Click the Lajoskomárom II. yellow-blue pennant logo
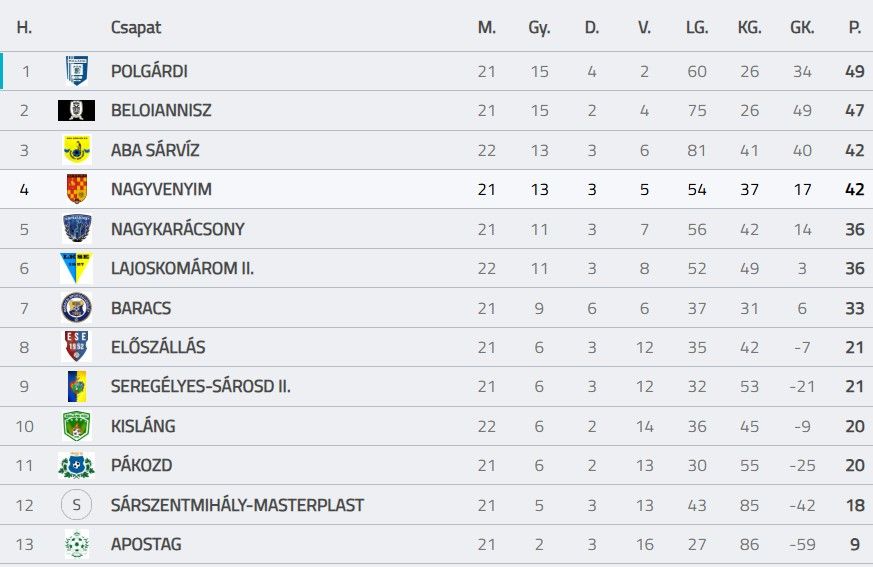873x567 pixels. tap(76, 268)
